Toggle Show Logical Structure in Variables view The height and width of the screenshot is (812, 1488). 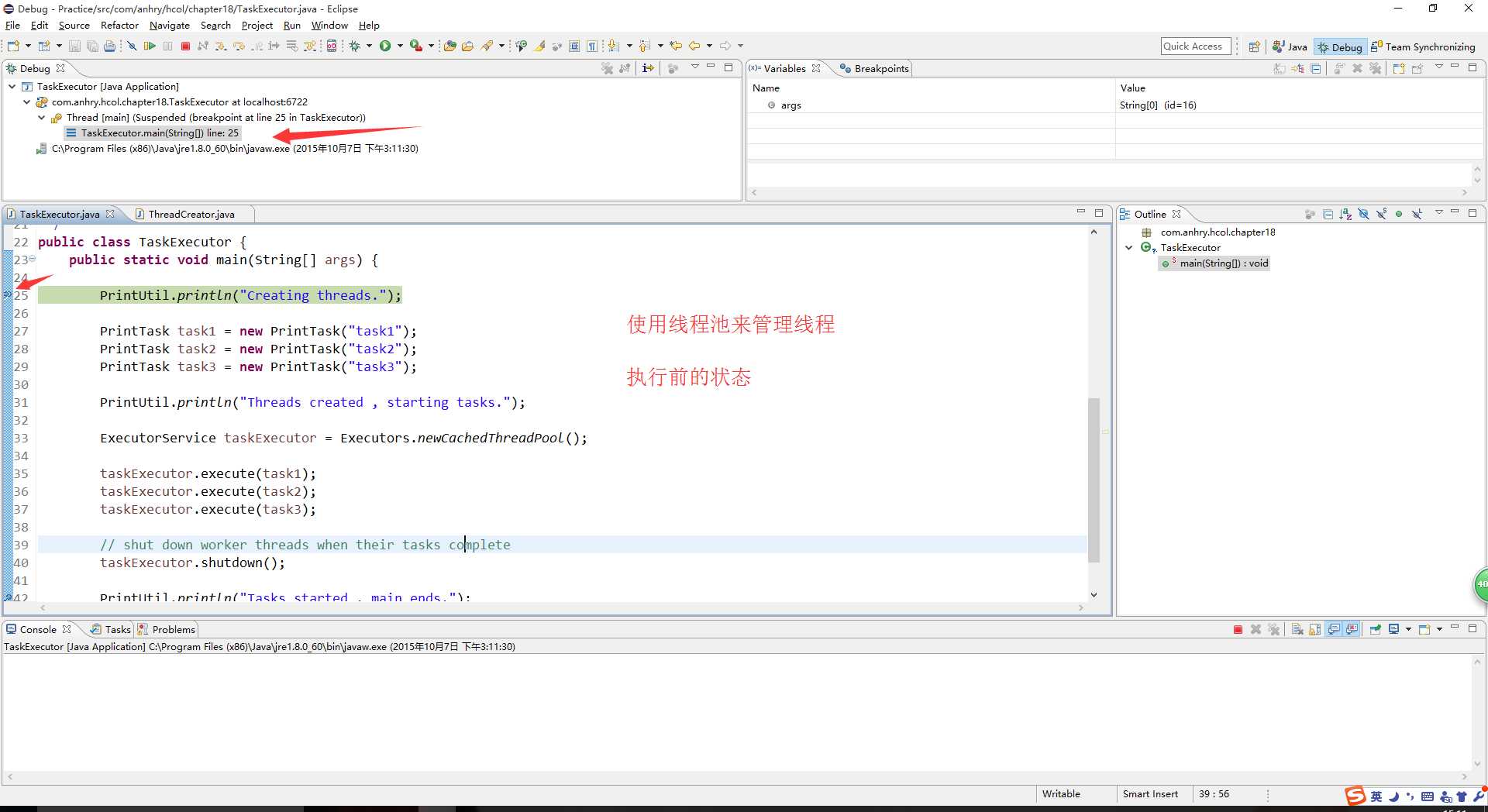pos(1297,68)
